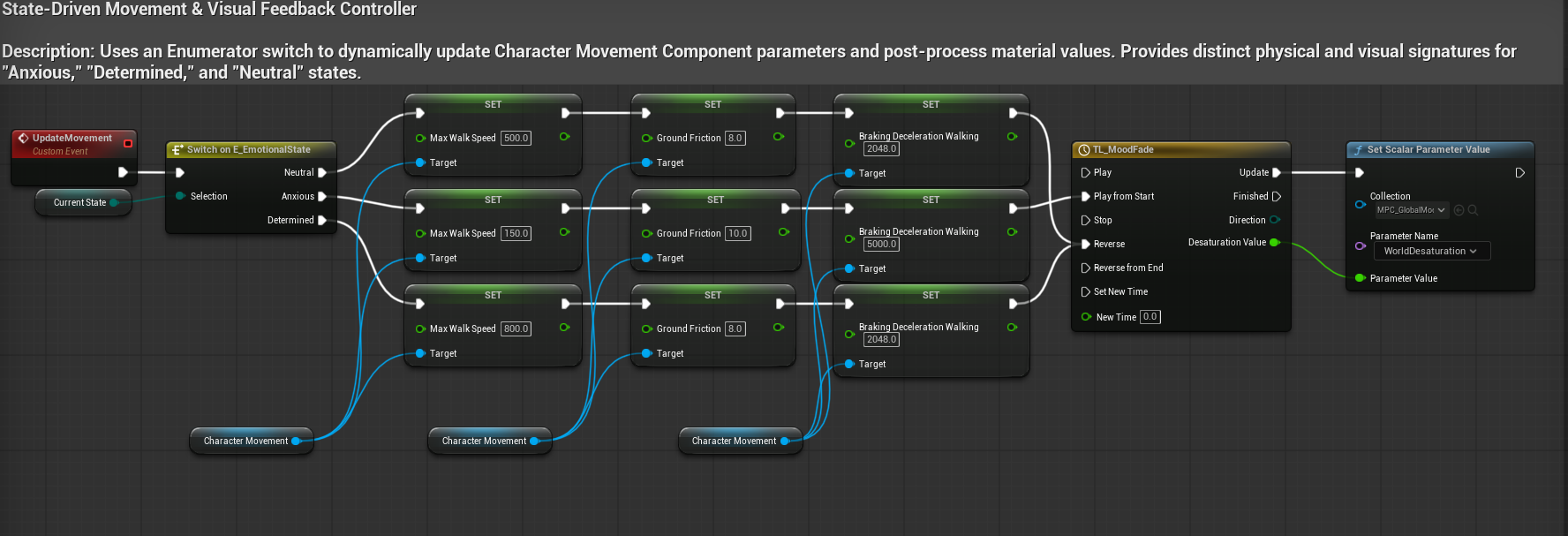Click the green input pin beside Max Walk Speed 150.0
Screen dimensions: 1568x536
[420, 233]
